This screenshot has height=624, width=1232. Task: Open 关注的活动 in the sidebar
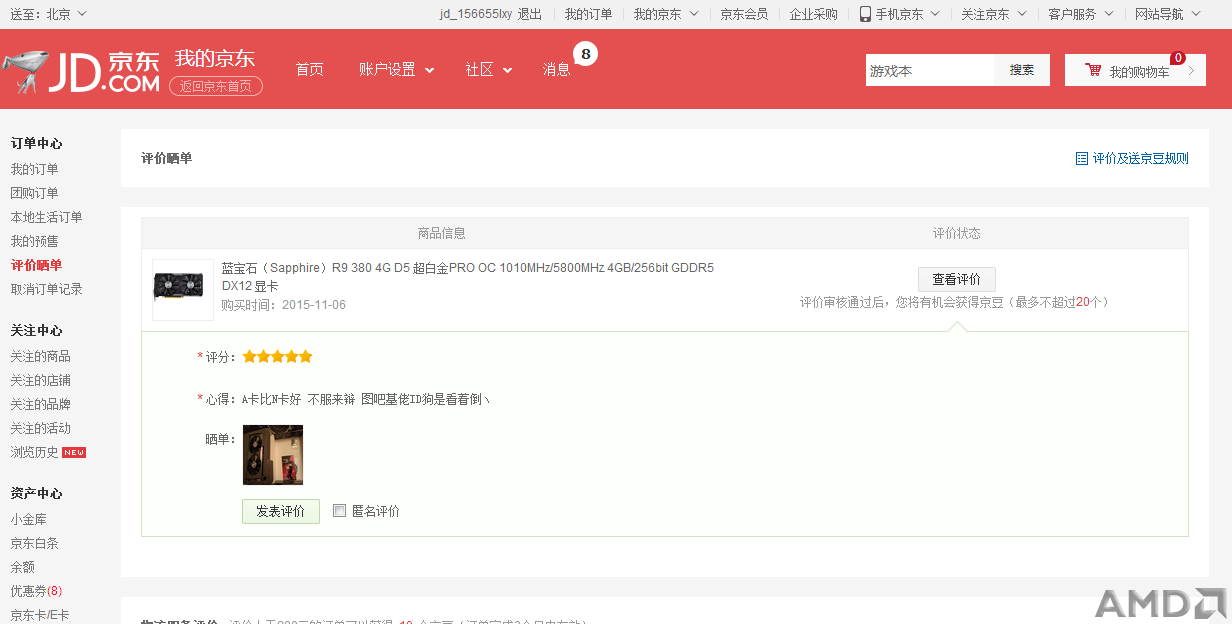tap(41, 428)
